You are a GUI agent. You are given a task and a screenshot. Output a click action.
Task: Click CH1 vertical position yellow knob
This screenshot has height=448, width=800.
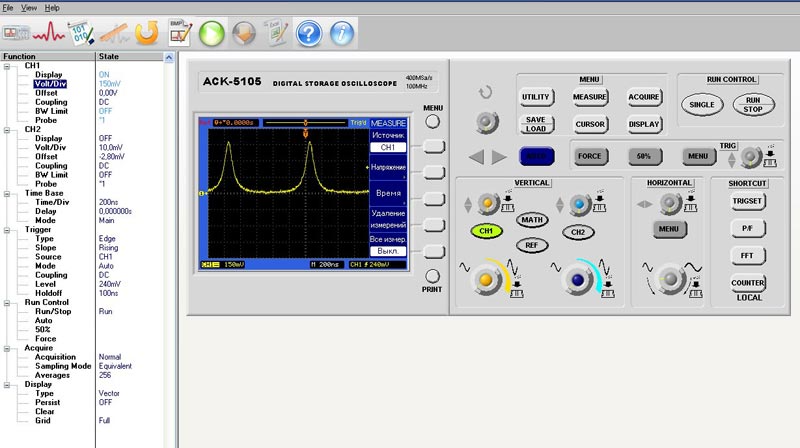(487, 204)
